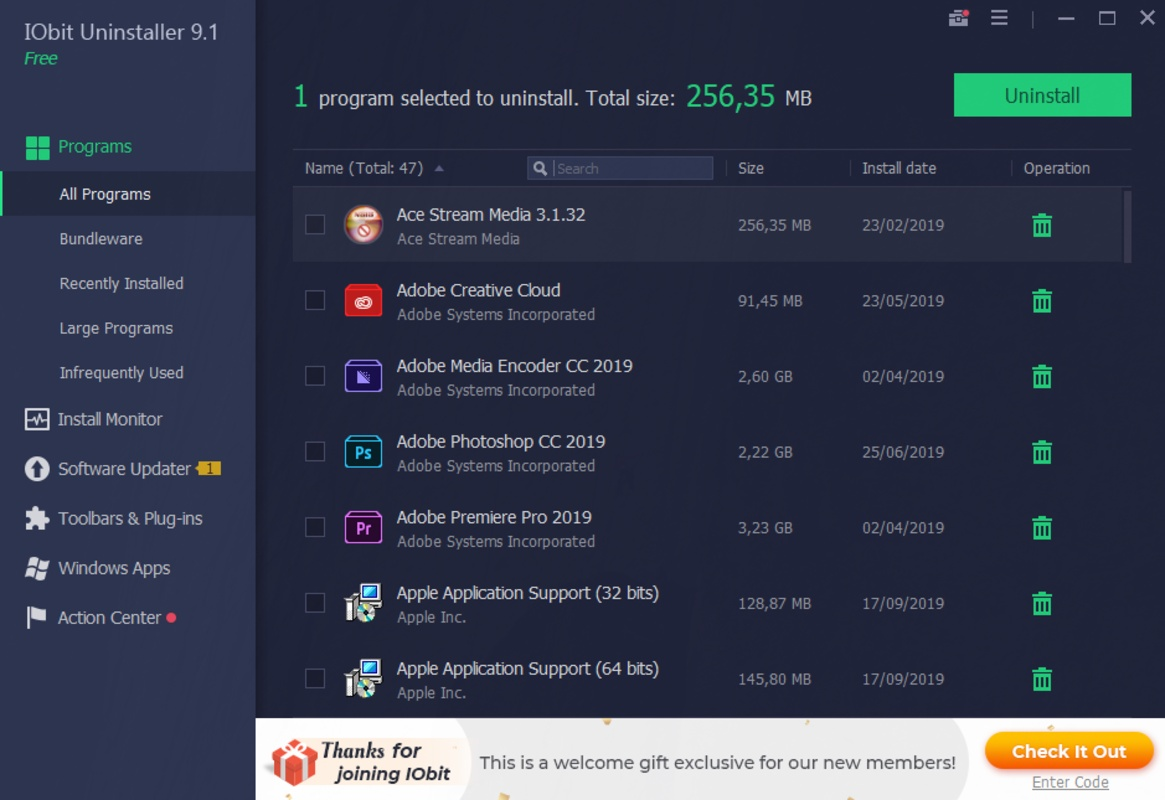Click the trash icon for Adobe Creative Cloud

[1041, 300]
